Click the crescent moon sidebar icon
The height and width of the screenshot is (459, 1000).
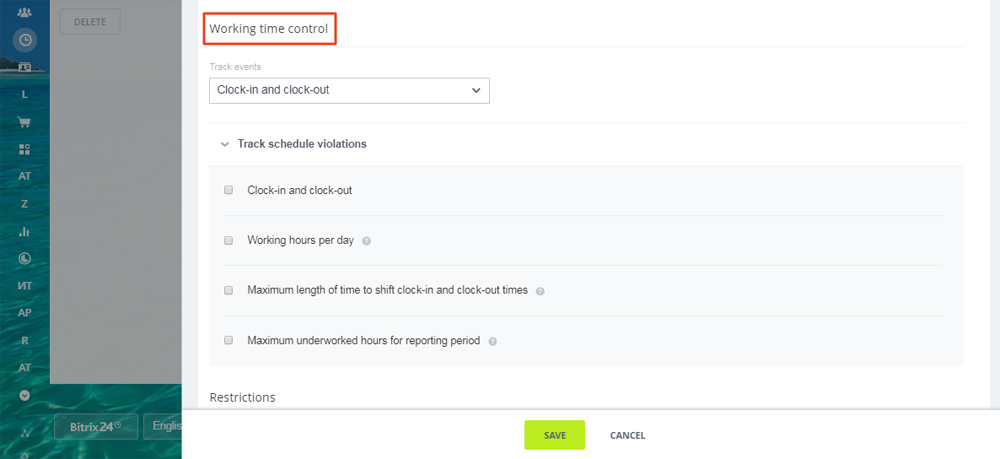tap(24, 258)
